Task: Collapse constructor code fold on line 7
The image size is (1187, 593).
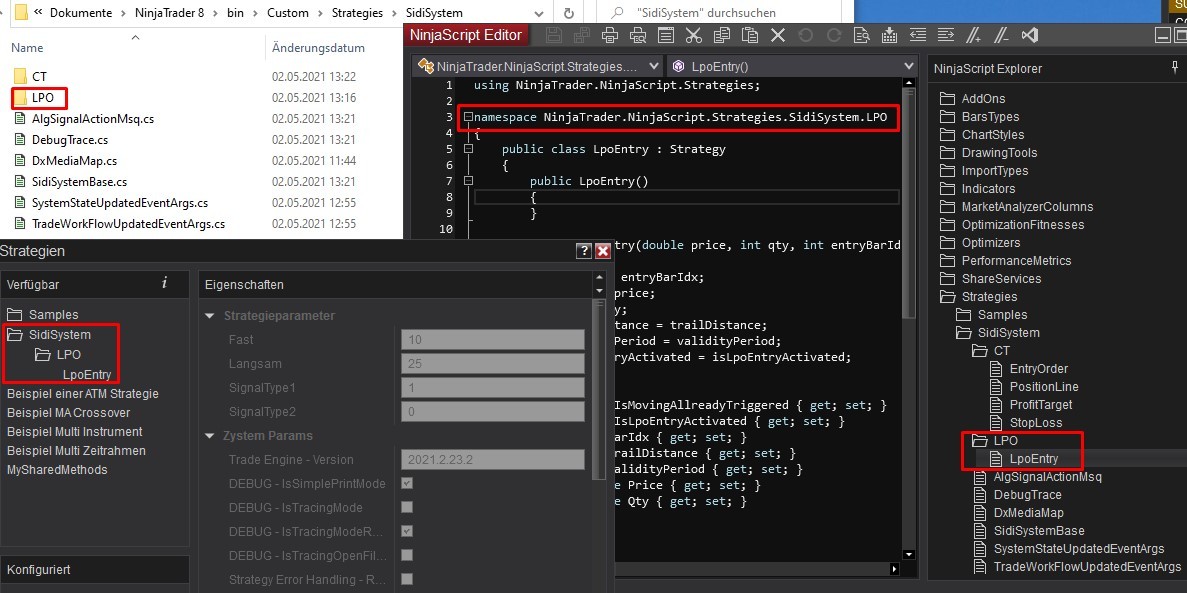Action: pyautogui.click(x=468, y=181)
